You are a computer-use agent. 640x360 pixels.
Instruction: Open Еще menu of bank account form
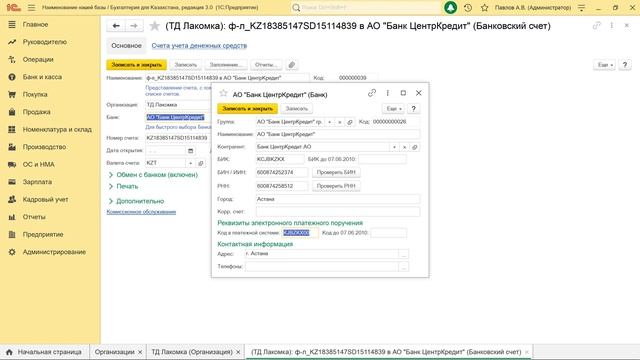[604, 65]
